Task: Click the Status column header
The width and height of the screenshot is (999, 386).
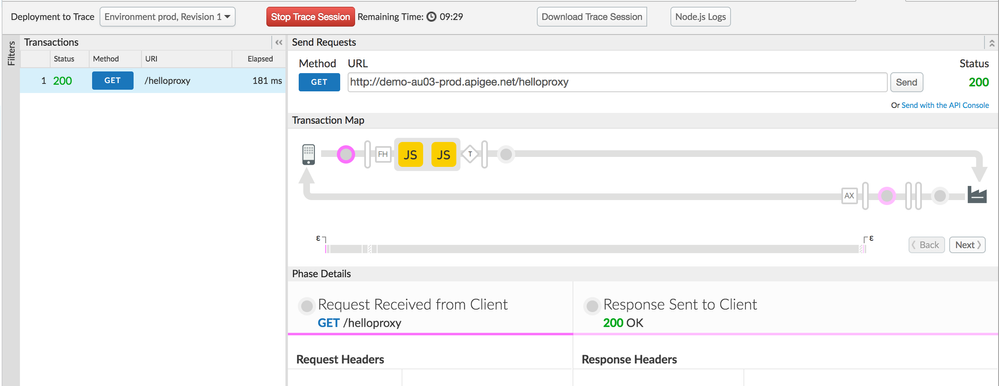Action: click(64, 59)
